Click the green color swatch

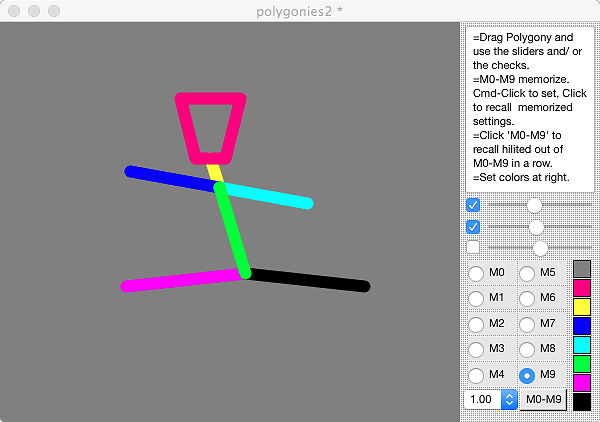[x=581, y=364]
